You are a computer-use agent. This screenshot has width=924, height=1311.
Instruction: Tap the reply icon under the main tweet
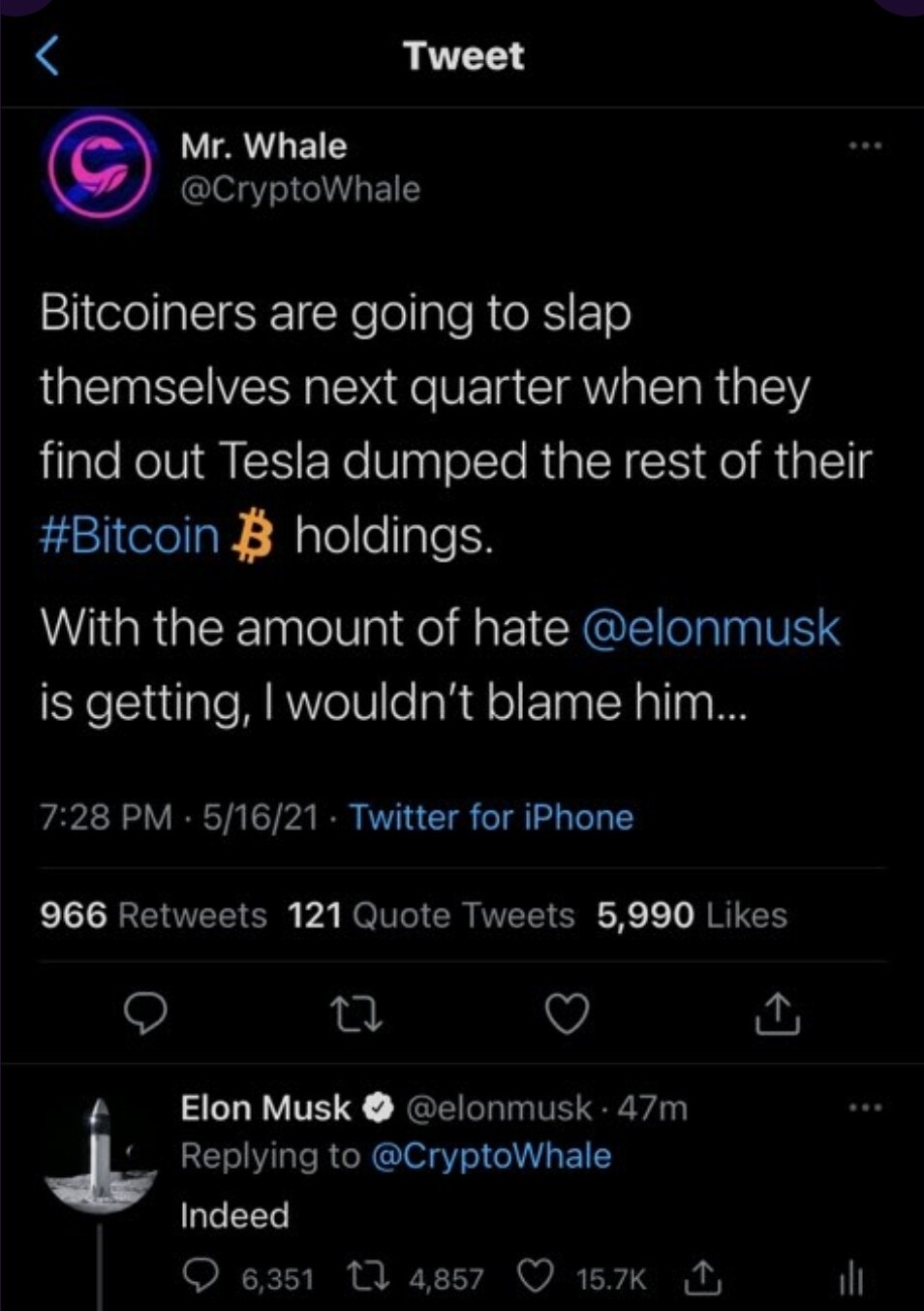point(147,1014)
